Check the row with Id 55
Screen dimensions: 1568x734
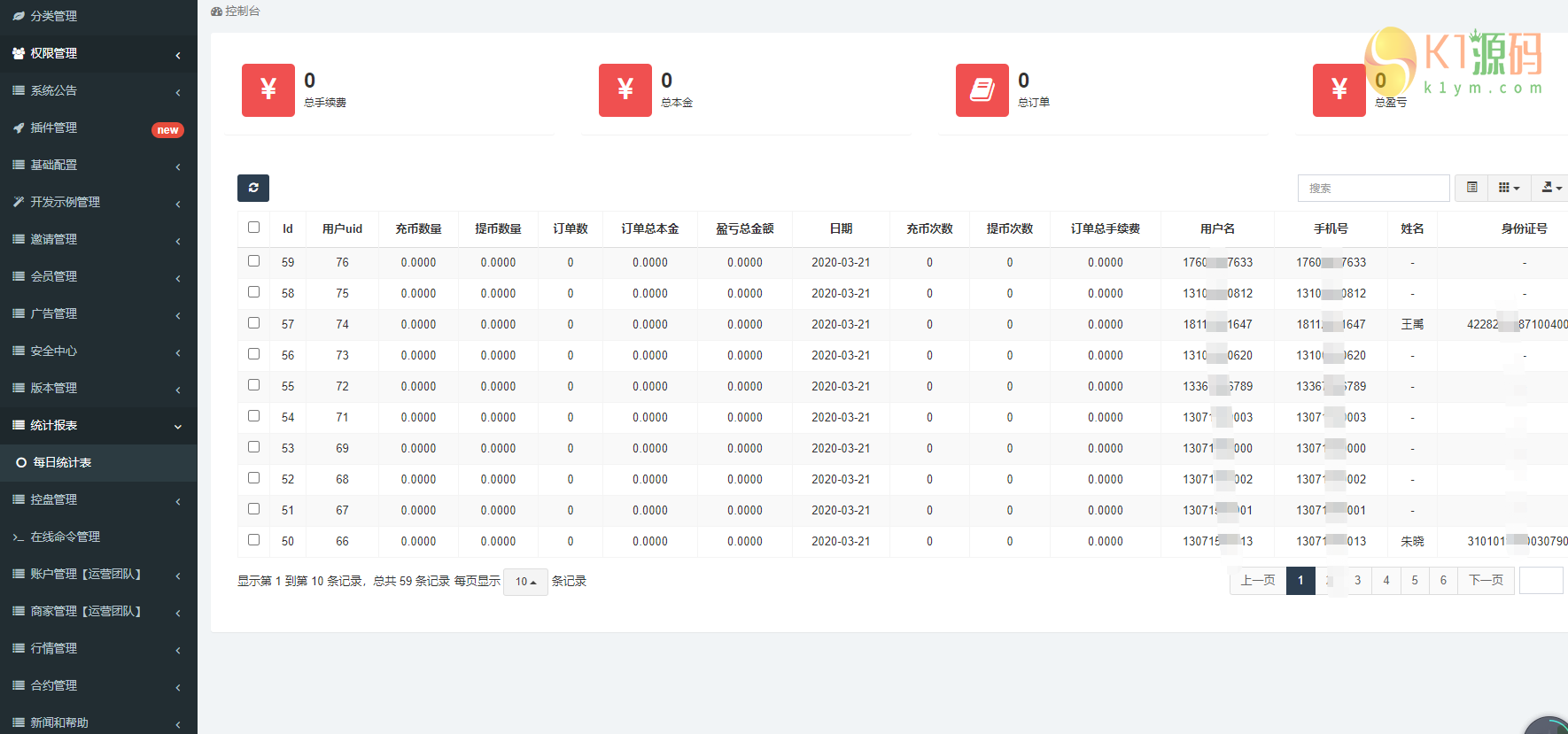point(254,385)
